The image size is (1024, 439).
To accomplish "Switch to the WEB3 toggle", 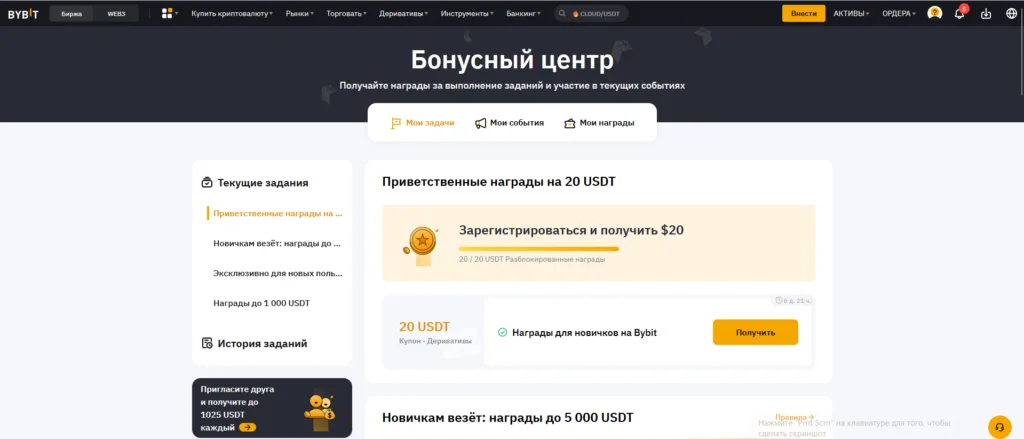I will [x=116, y=13].
